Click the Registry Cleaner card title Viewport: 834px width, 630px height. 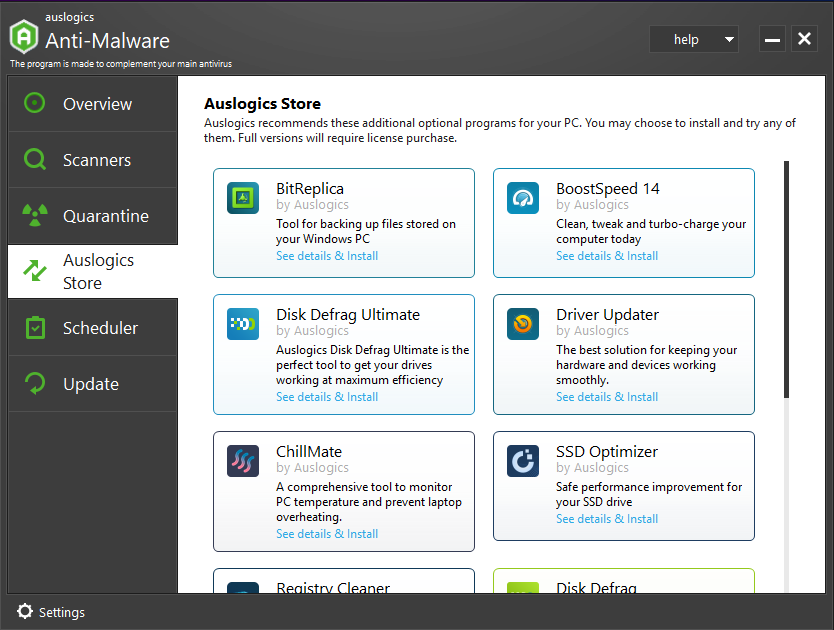coord(333,587)
